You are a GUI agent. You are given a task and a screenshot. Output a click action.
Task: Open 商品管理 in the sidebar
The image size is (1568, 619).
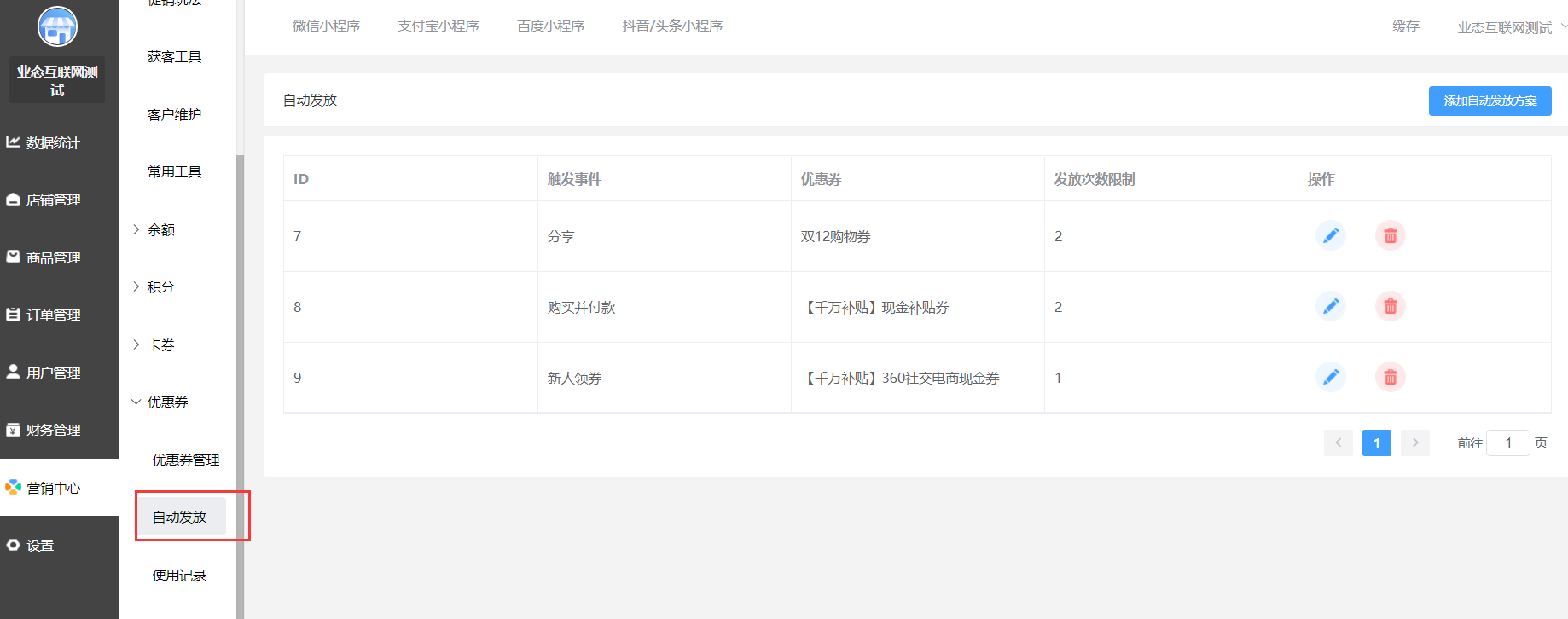(60, 257)
